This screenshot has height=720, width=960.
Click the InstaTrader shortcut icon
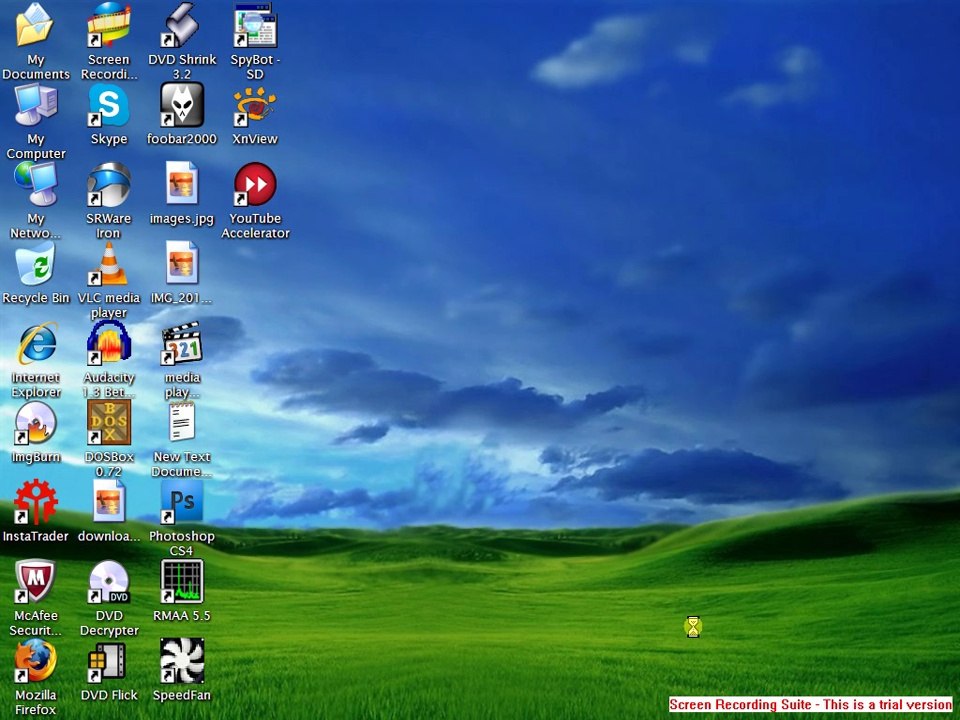coord(36,502)
